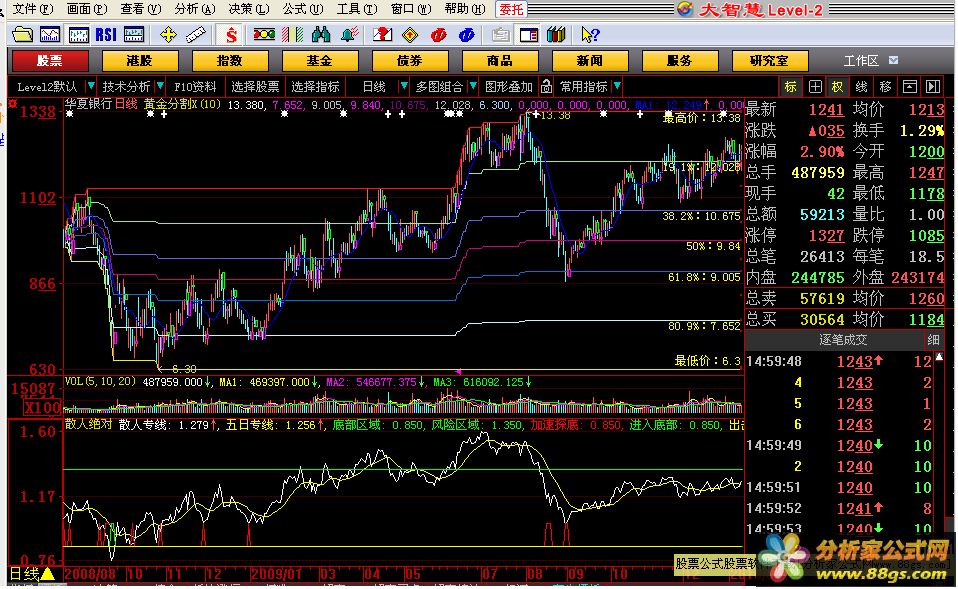Click the RSI indicator icon
The image size is (958, 589).
(x=106, y=35)
